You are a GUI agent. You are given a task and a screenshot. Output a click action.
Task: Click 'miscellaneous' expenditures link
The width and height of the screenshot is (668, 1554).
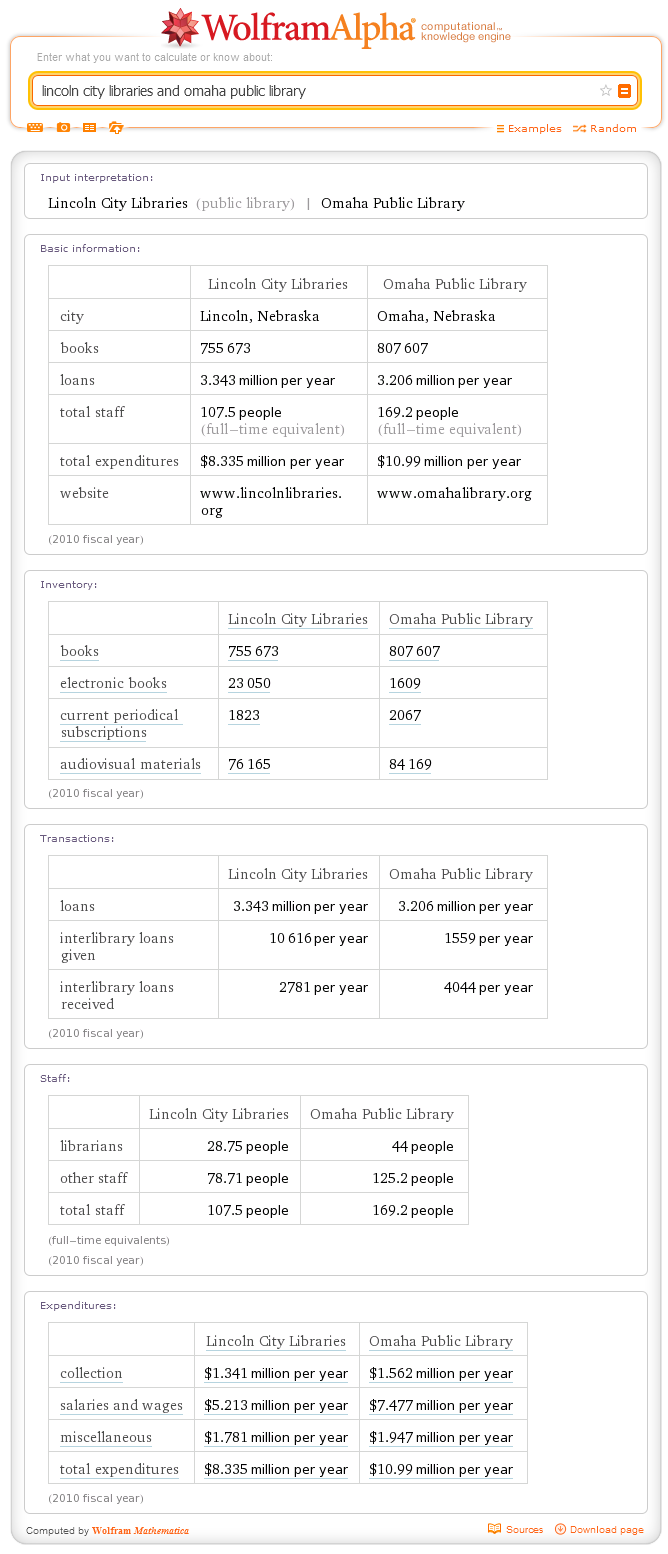tap(106, 1437)
